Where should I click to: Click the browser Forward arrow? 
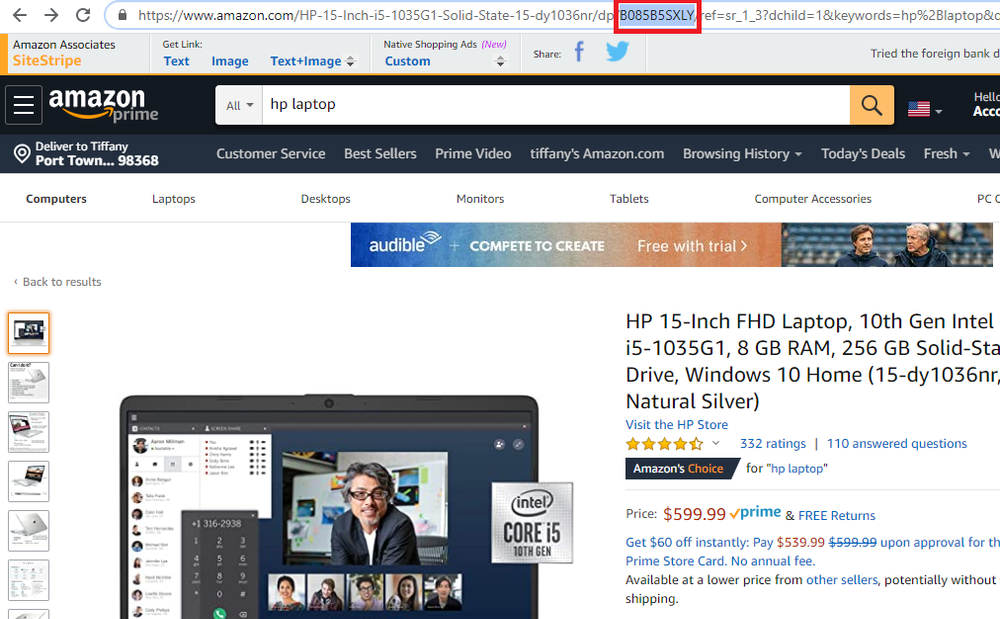pos(51,15)
